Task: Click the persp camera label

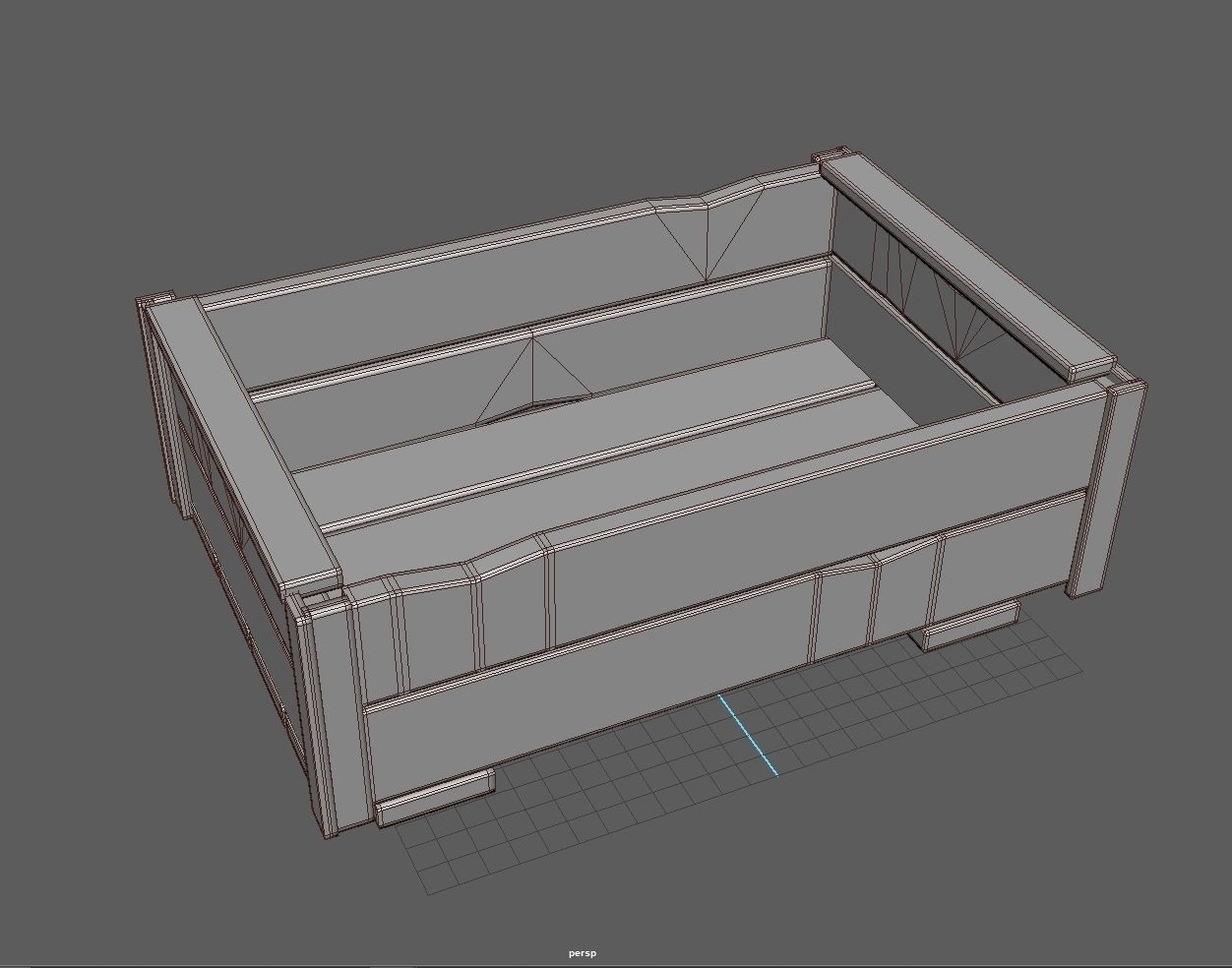Action: (x=583, y=952)
